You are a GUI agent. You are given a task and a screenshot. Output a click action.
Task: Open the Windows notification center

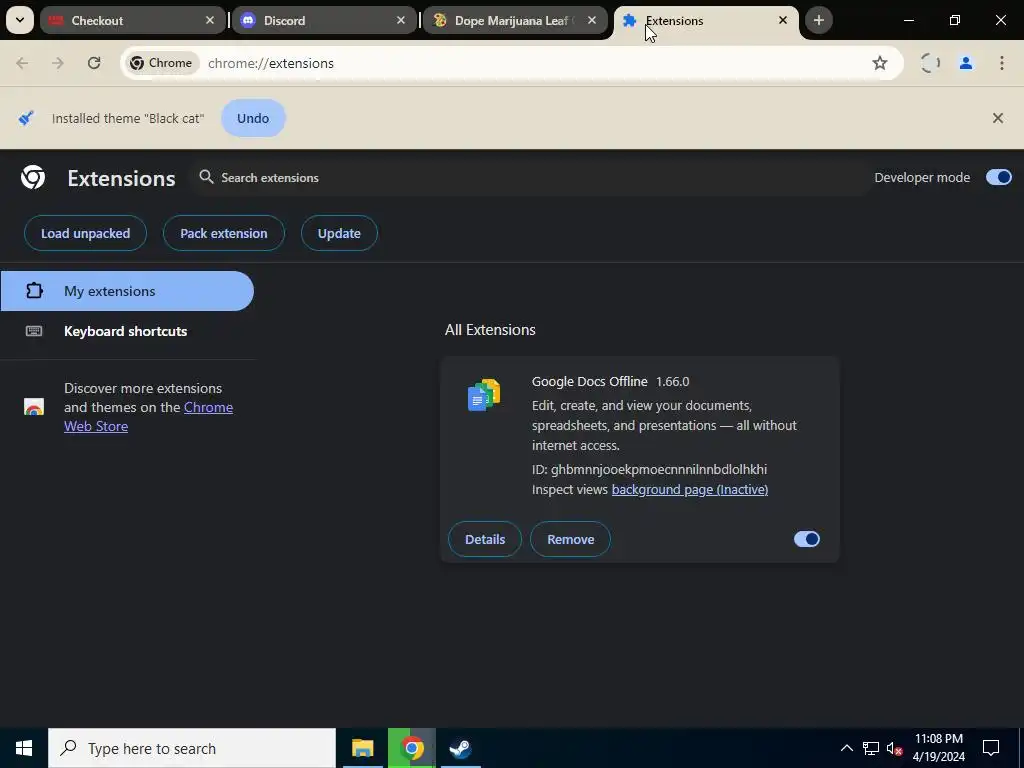(x=991, y=748)
